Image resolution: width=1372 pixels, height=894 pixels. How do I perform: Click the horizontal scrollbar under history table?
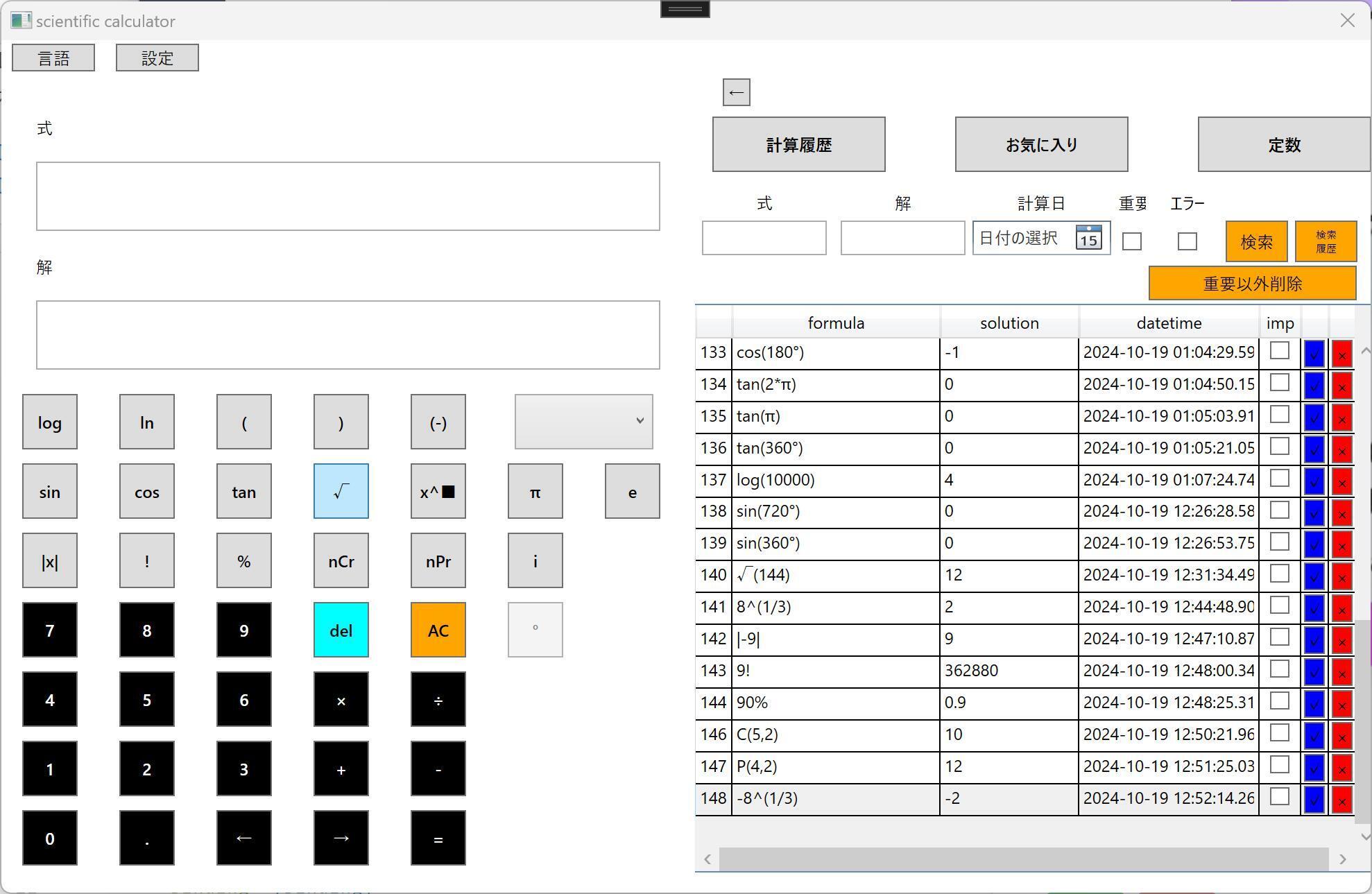tap(1023, 859)
